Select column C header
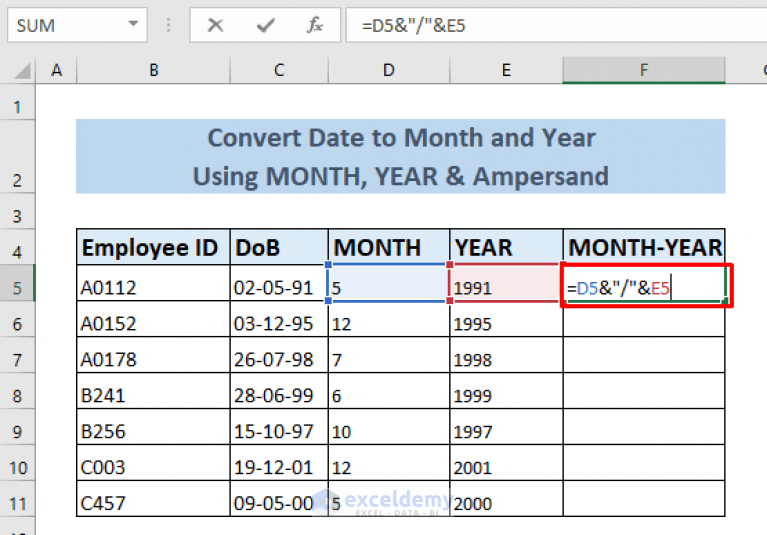The height and width of the screenshot is (535, 767). click(279, 70)
